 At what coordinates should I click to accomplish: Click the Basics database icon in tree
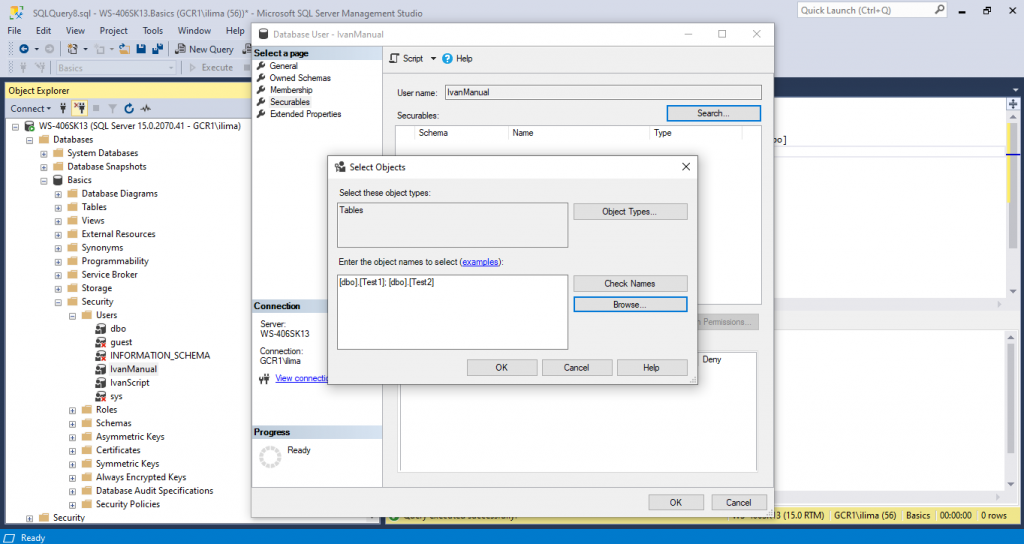58,180
